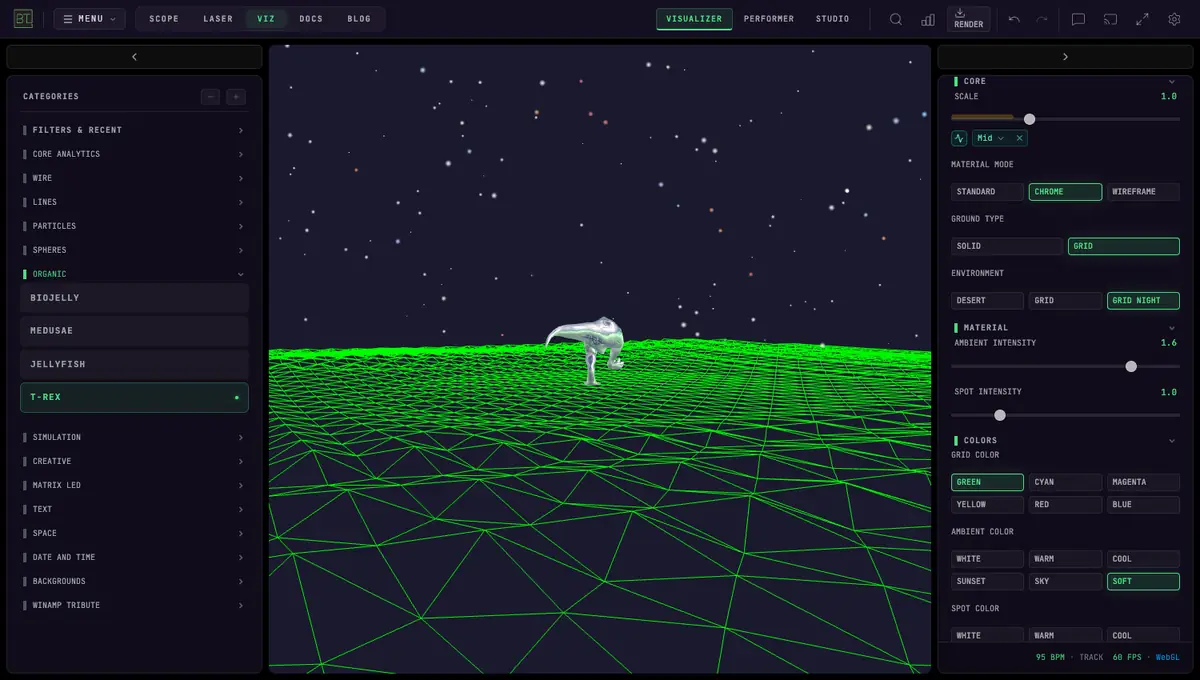Choose Yellow grid color
This screenshot has width=1200, height=680.
coord(987,505)
